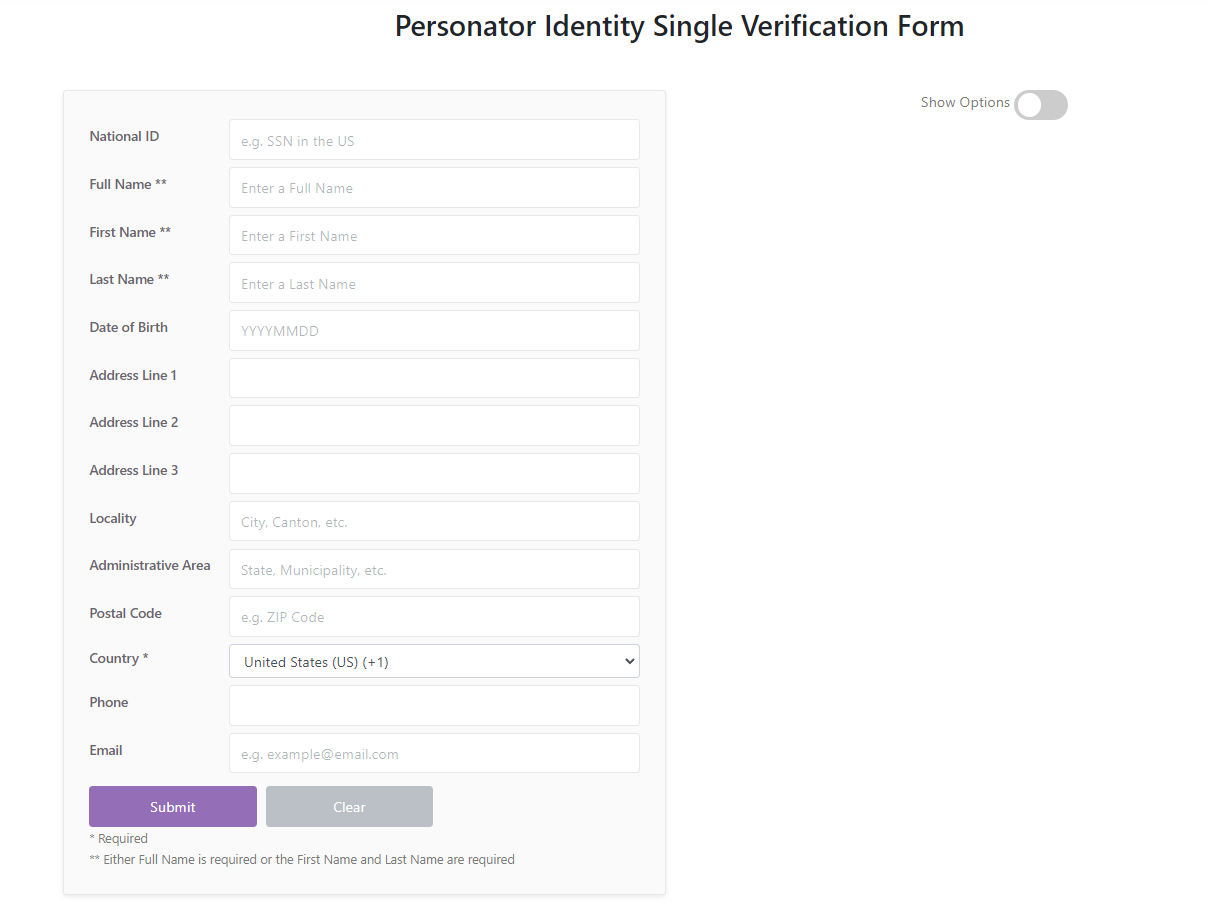The image size is (1208, 909).
Task: Click the 'Country *' label
Action: coord(119,659)
